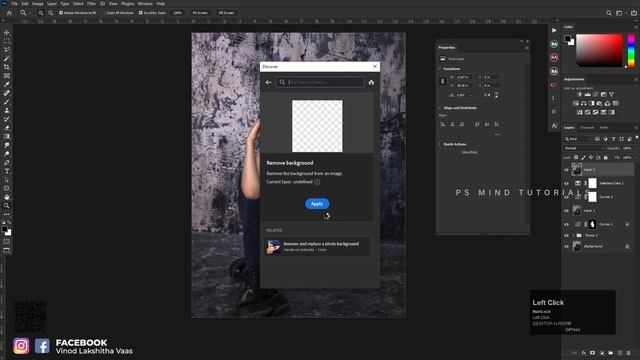Click the 100% zoom button
Image resolution: width=640 pixels, height=360 pixels.
(178, 13)
